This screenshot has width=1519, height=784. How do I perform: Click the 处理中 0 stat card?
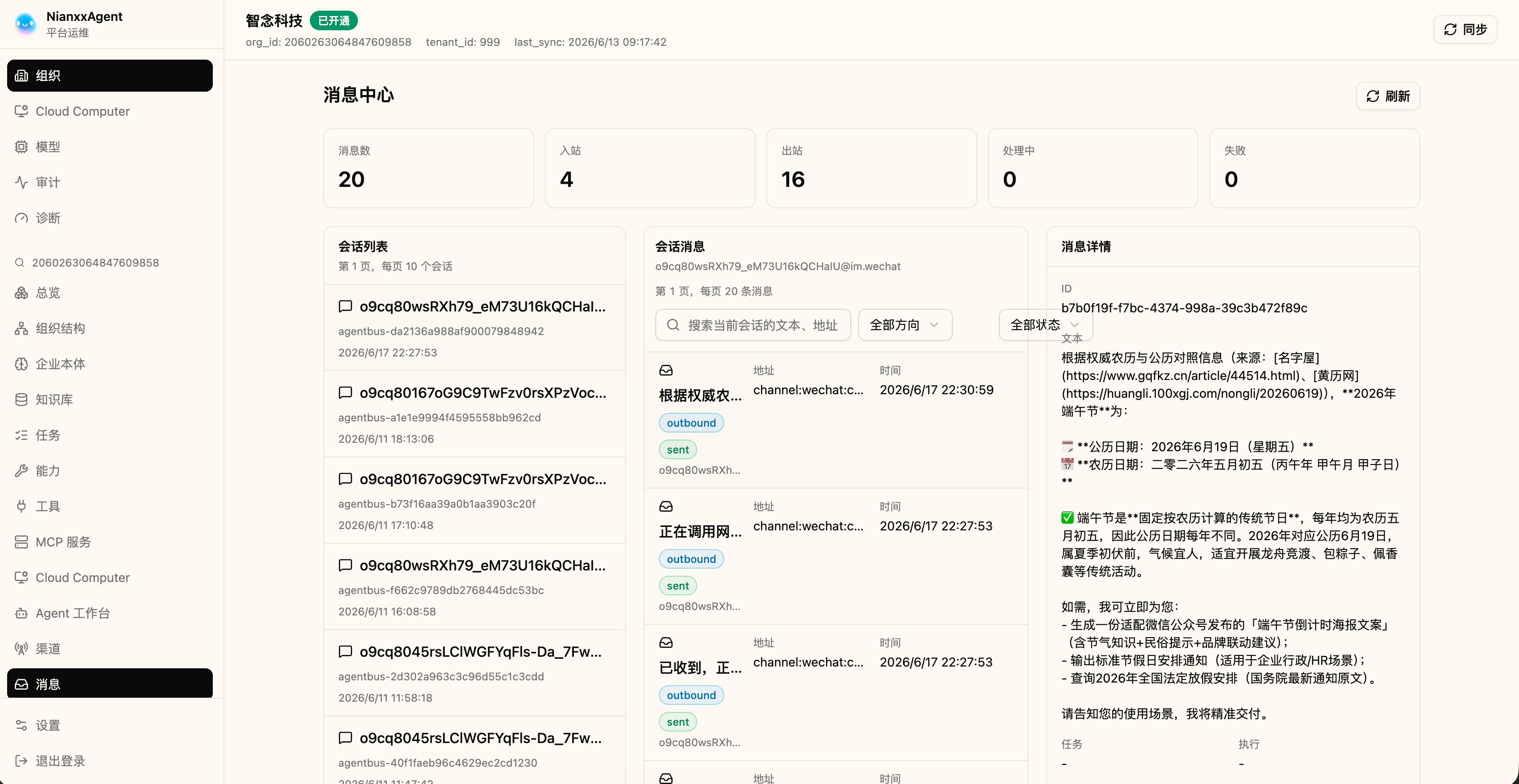1093,168
